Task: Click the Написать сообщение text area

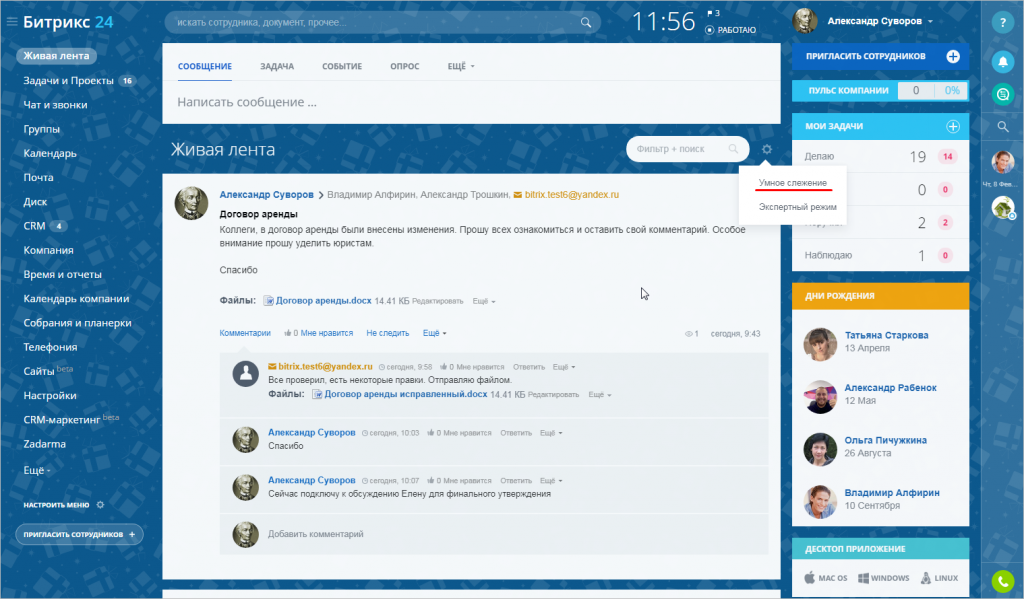Action: pyautogui.click(x=471, y=102)
